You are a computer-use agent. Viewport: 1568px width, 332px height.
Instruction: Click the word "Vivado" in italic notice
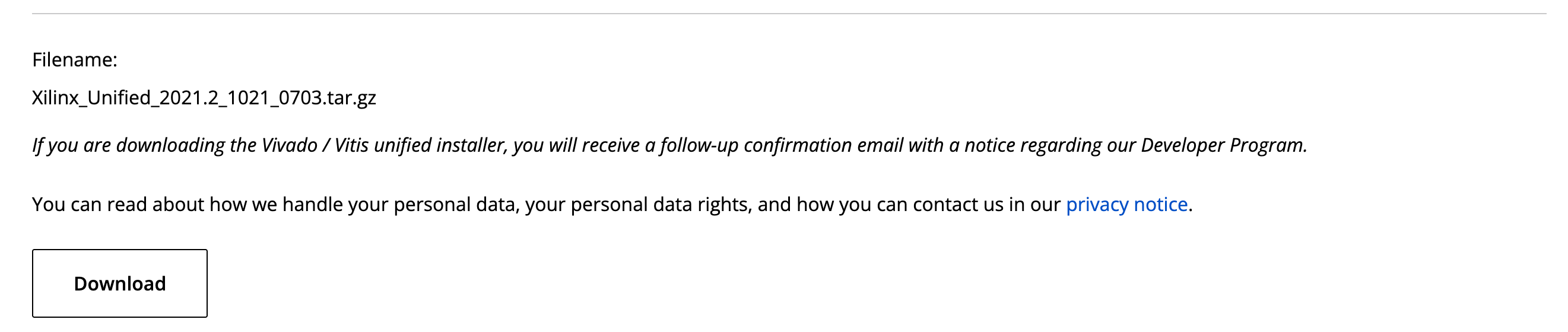click(289, 145)
